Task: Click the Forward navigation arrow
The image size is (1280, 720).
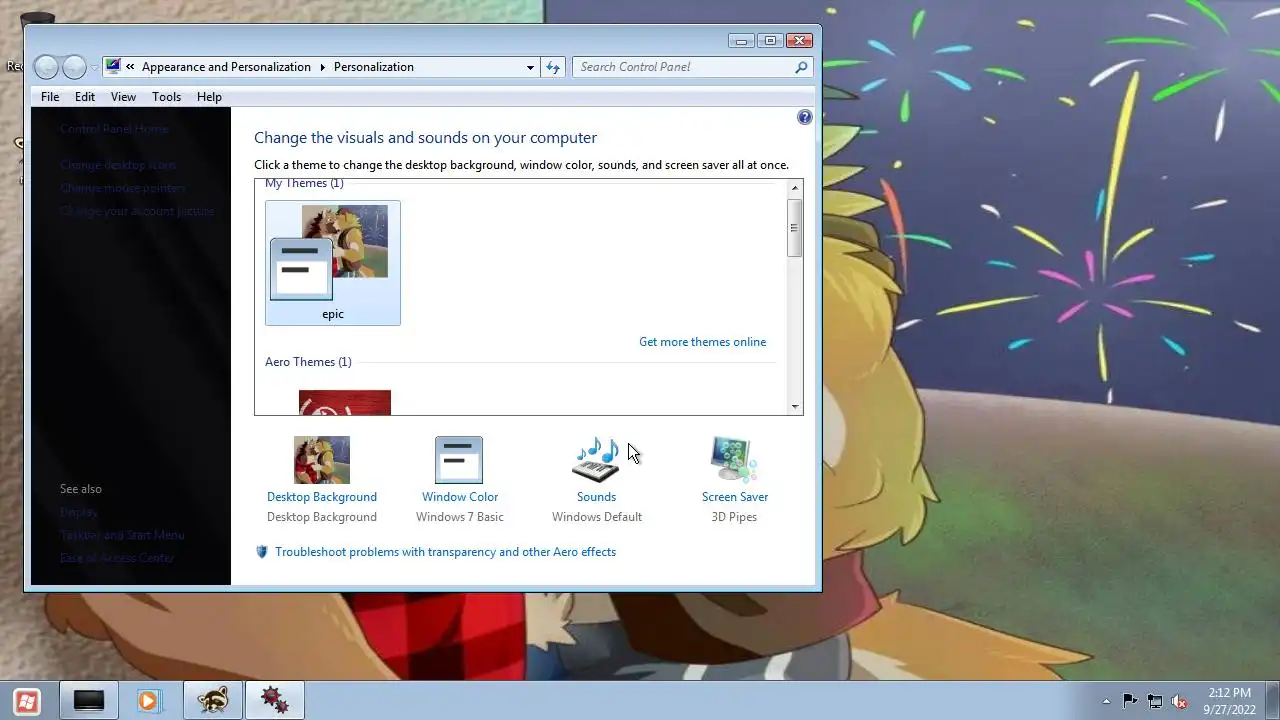Action: click(74, 67)
